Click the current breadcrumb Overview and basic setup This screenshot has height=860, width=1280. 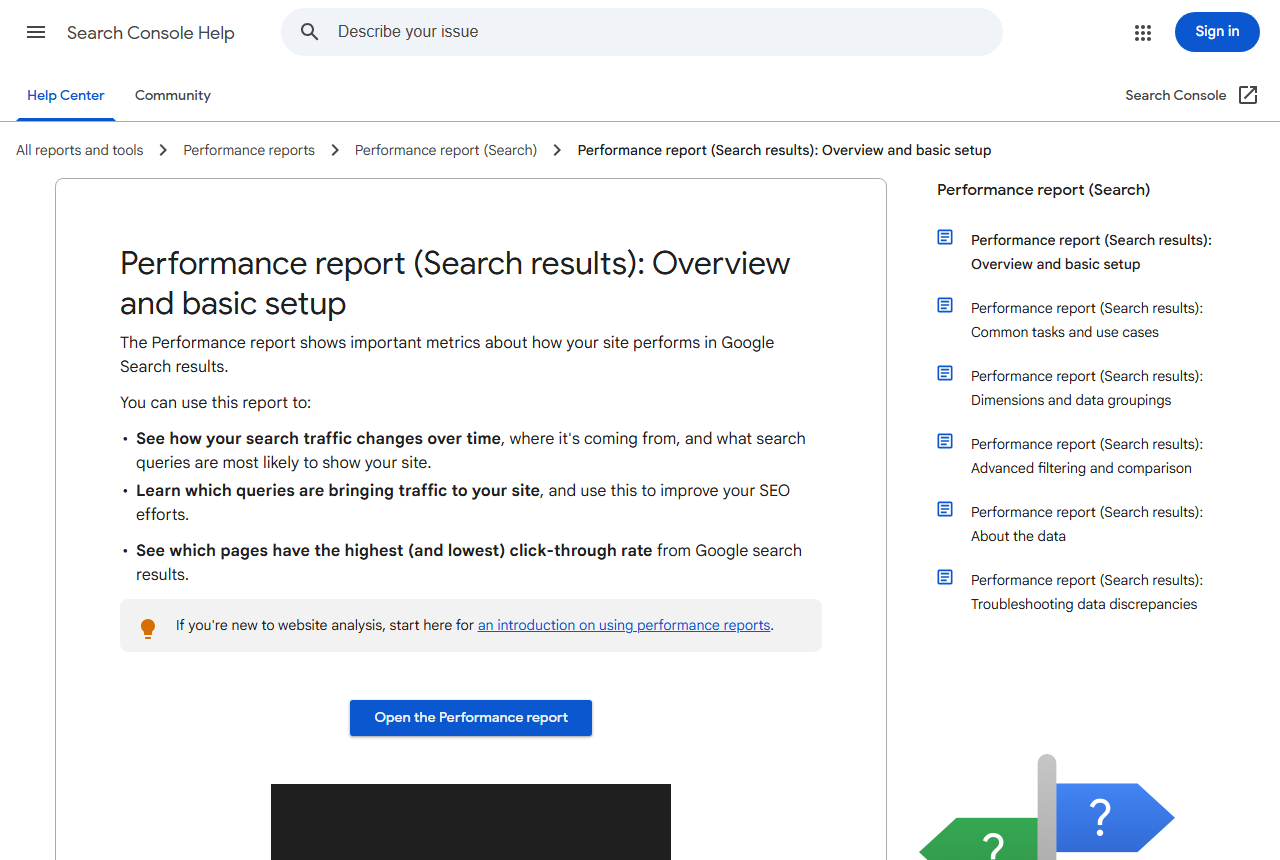pyautogui.click(x=785, y=150)
